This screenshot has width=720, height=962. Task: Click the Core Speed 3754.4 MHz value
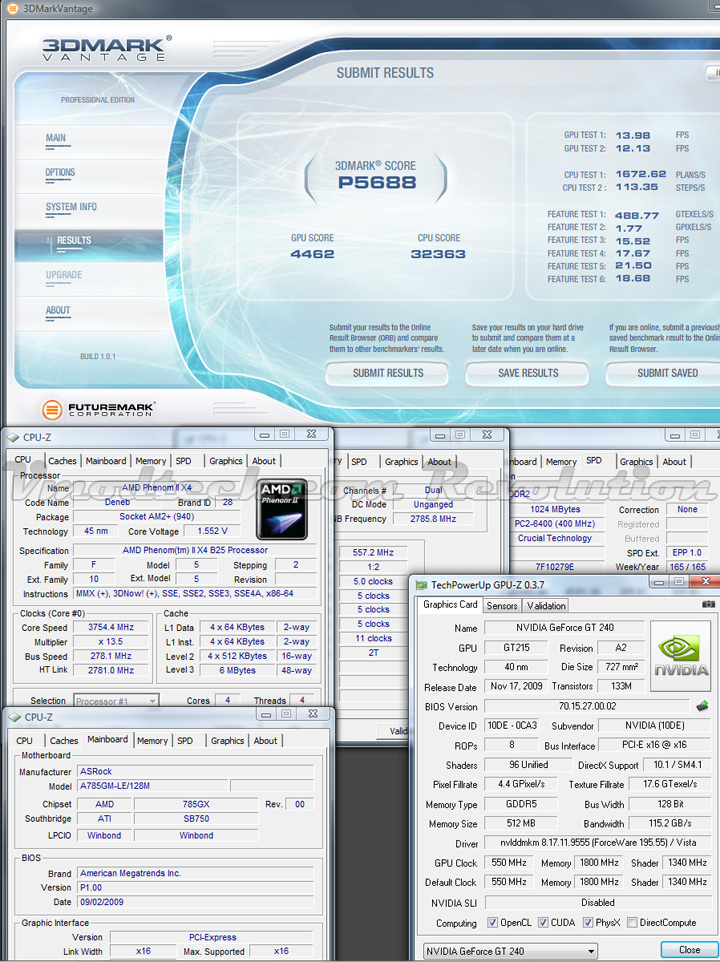click(111, 627)
